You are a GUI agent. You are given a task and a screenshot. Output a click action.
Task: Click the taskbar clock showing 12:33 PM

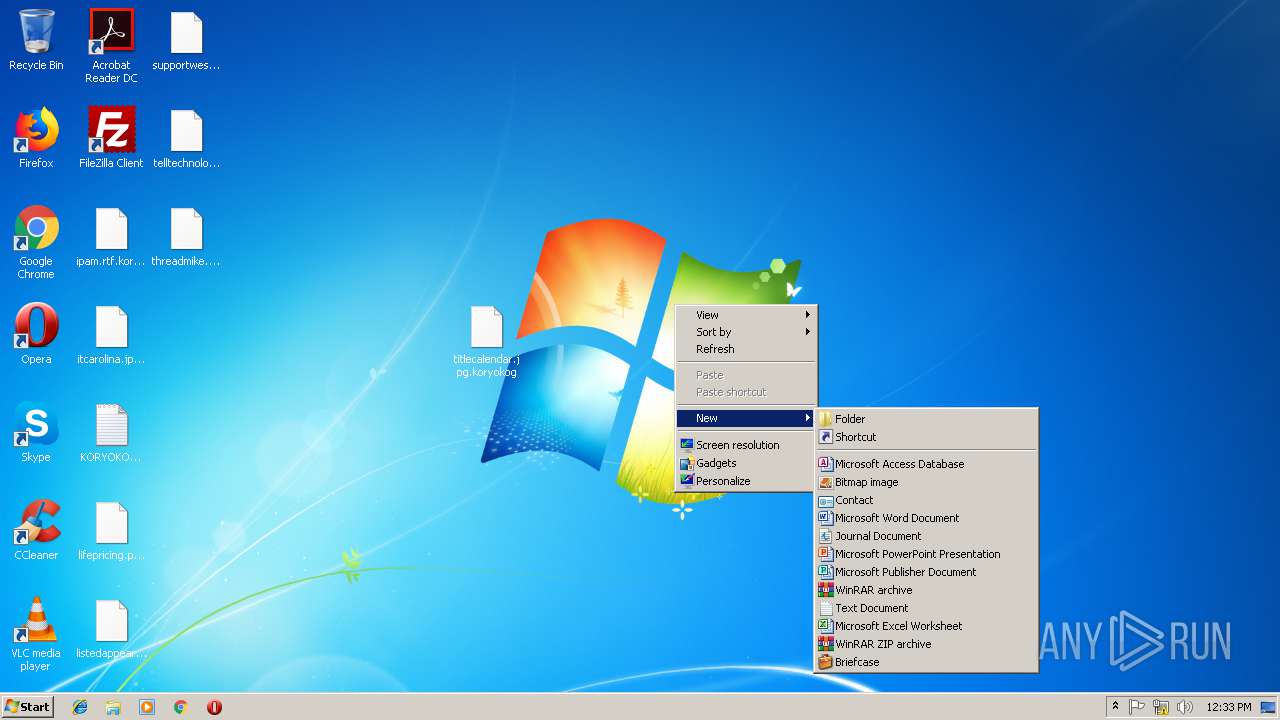pyautogui.click(x=1228, y=707)
